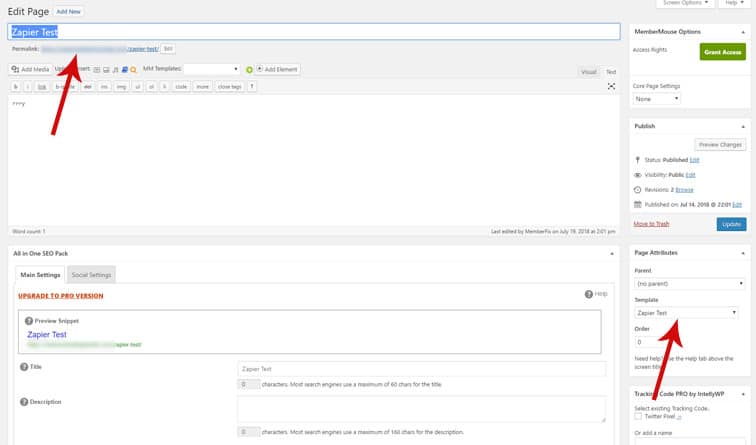The height and width of the screenshot is (445, 756).
Task: Click the question icon next to Title
Action: point(22,367)
